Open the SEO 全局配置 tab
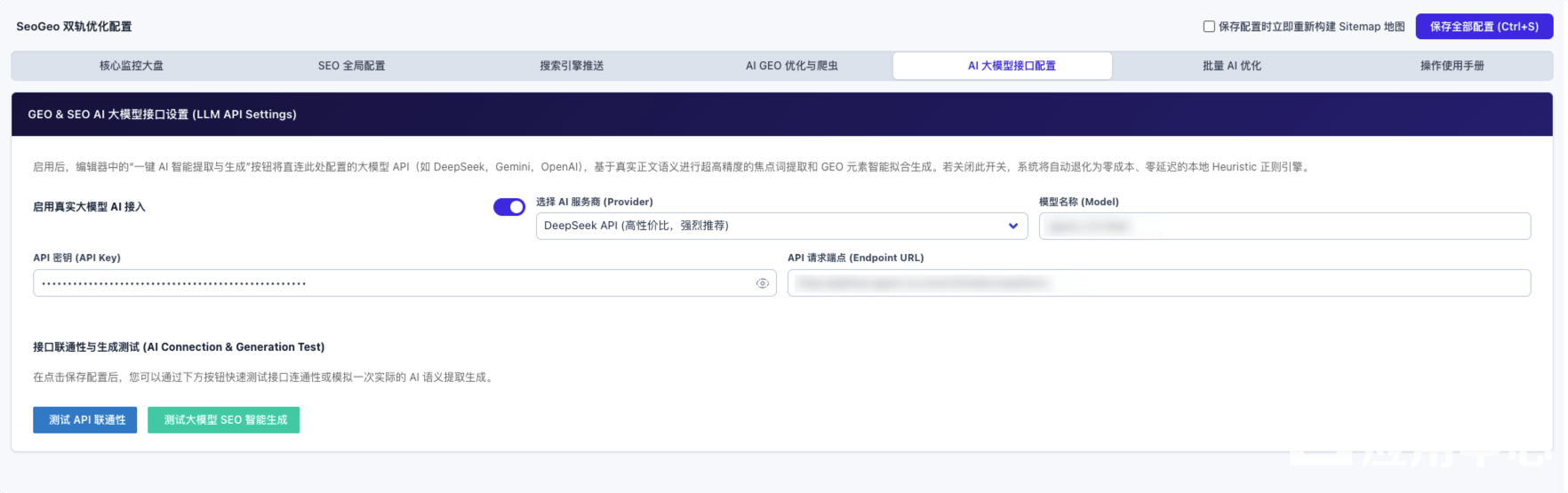The image size is (1568, 493). pos(351,66)
